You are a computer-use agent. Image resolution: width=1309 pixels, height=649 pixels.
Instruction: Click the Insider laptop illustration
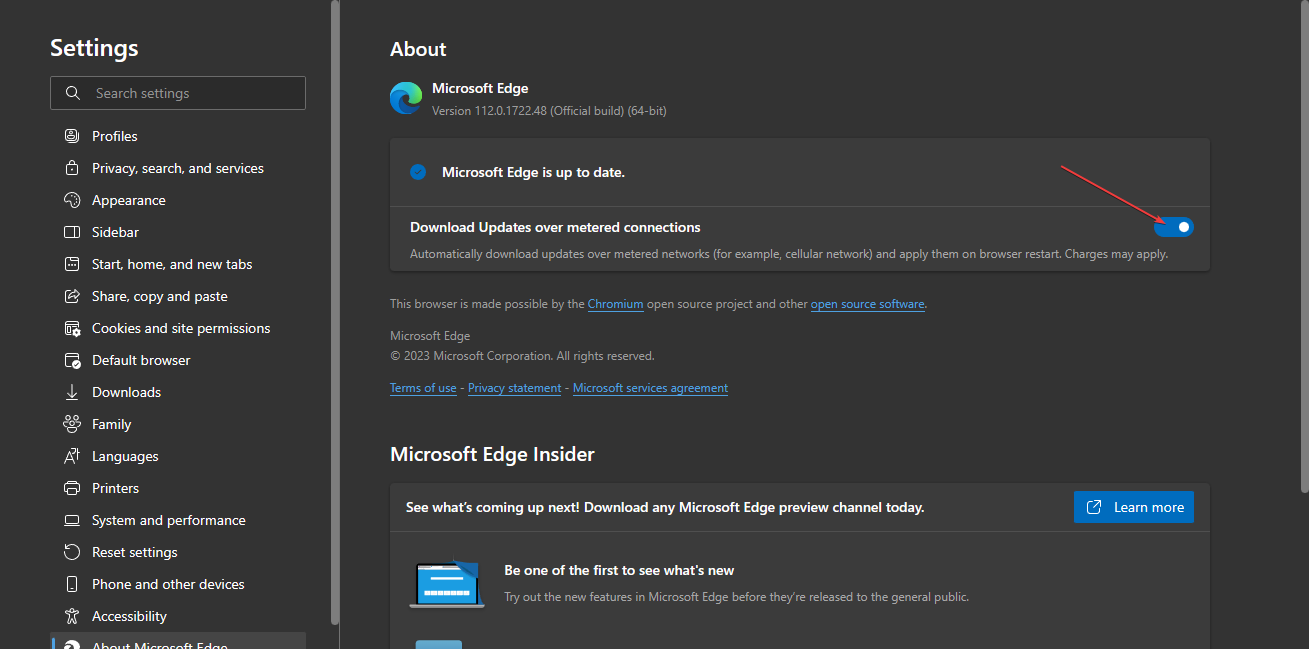[447, 583]
